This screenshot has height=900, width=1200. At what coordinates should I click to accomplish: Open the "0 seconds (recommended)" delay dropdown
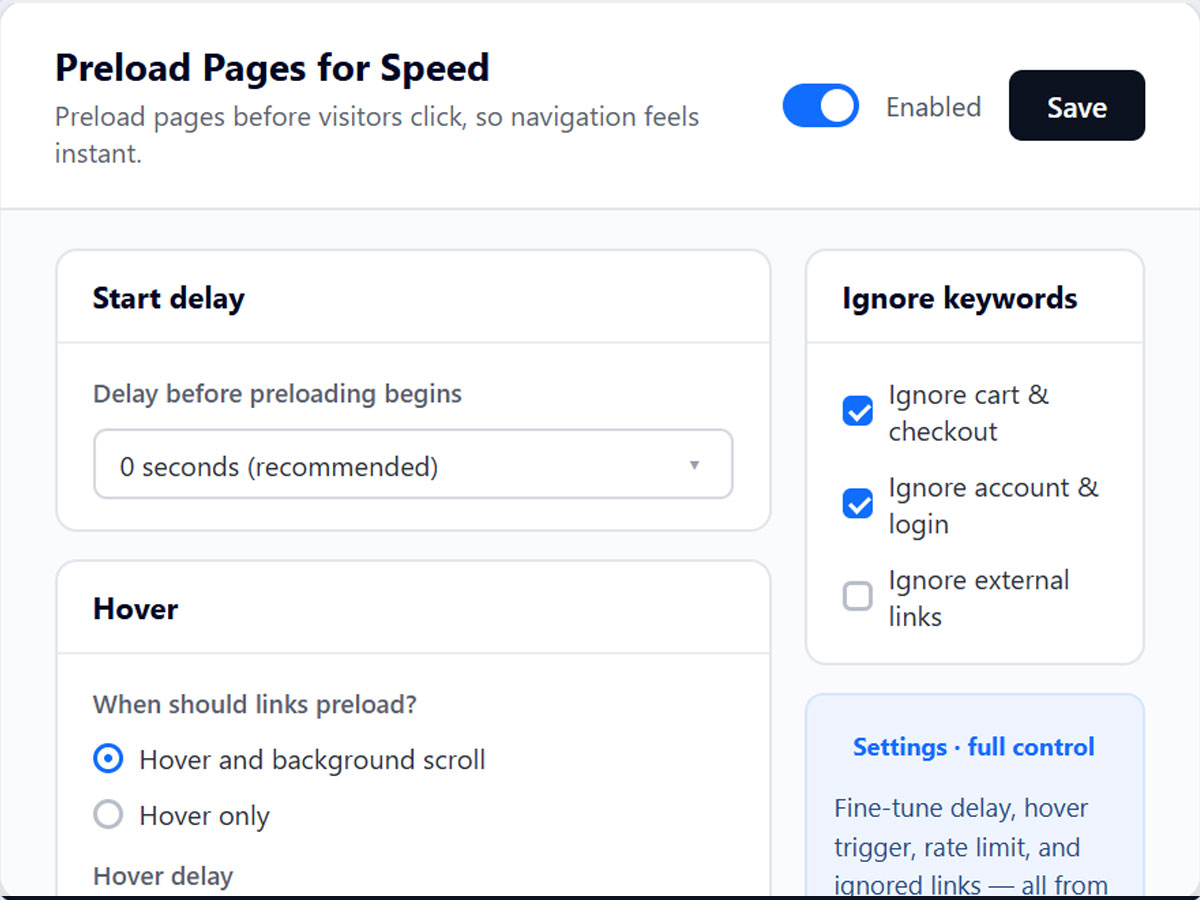point(413,464)
